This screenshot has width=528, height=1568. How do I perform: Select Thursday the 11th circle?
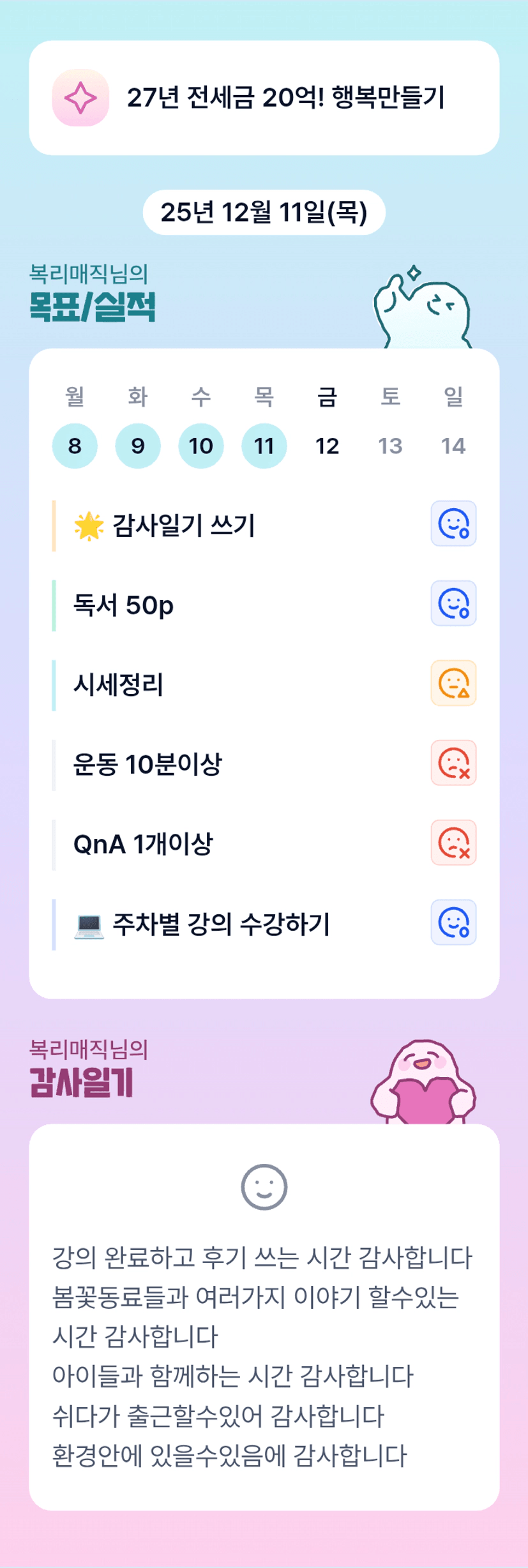[264, 446]
